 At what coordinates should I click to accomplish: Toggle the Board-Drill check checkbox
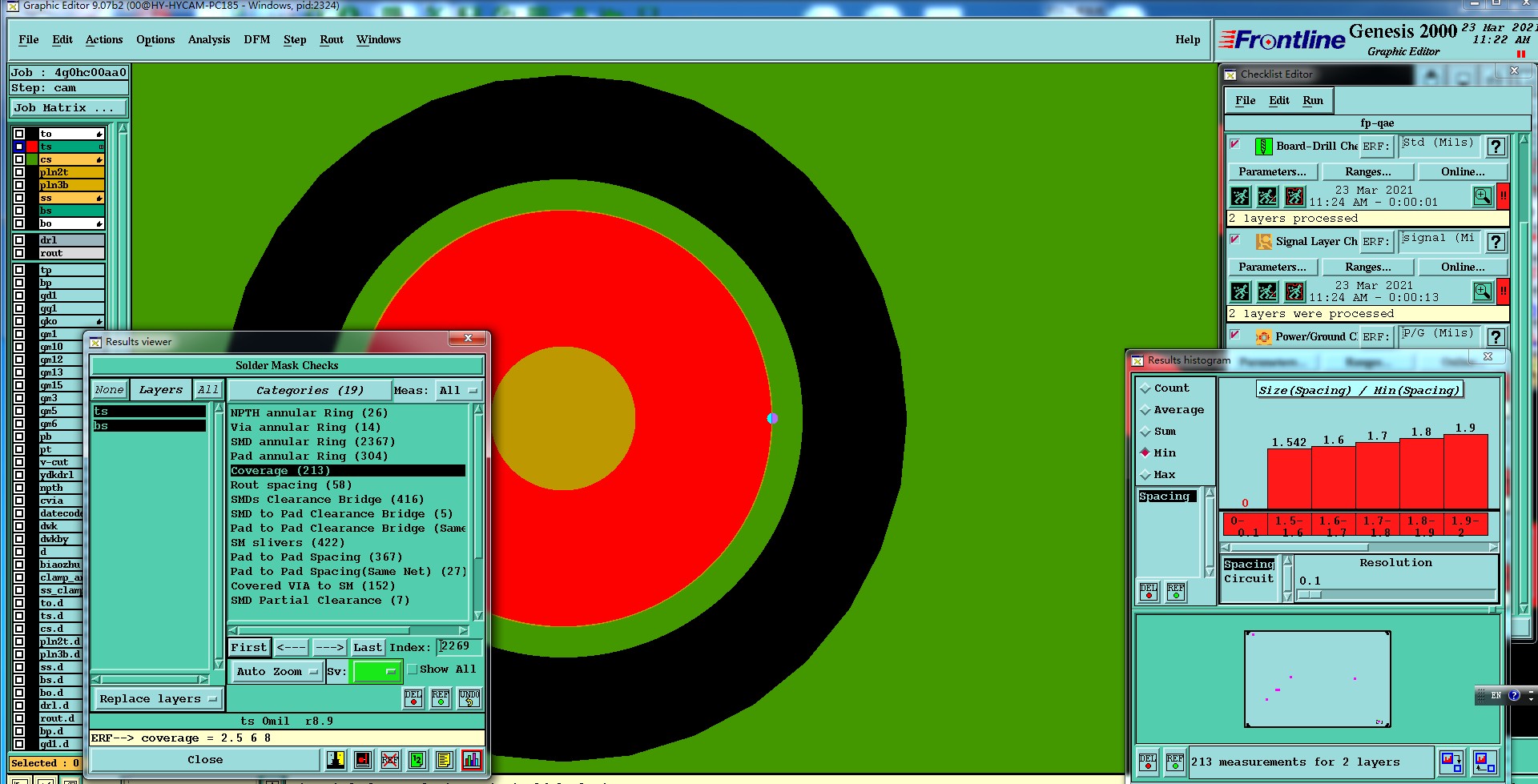[1235, 144]
